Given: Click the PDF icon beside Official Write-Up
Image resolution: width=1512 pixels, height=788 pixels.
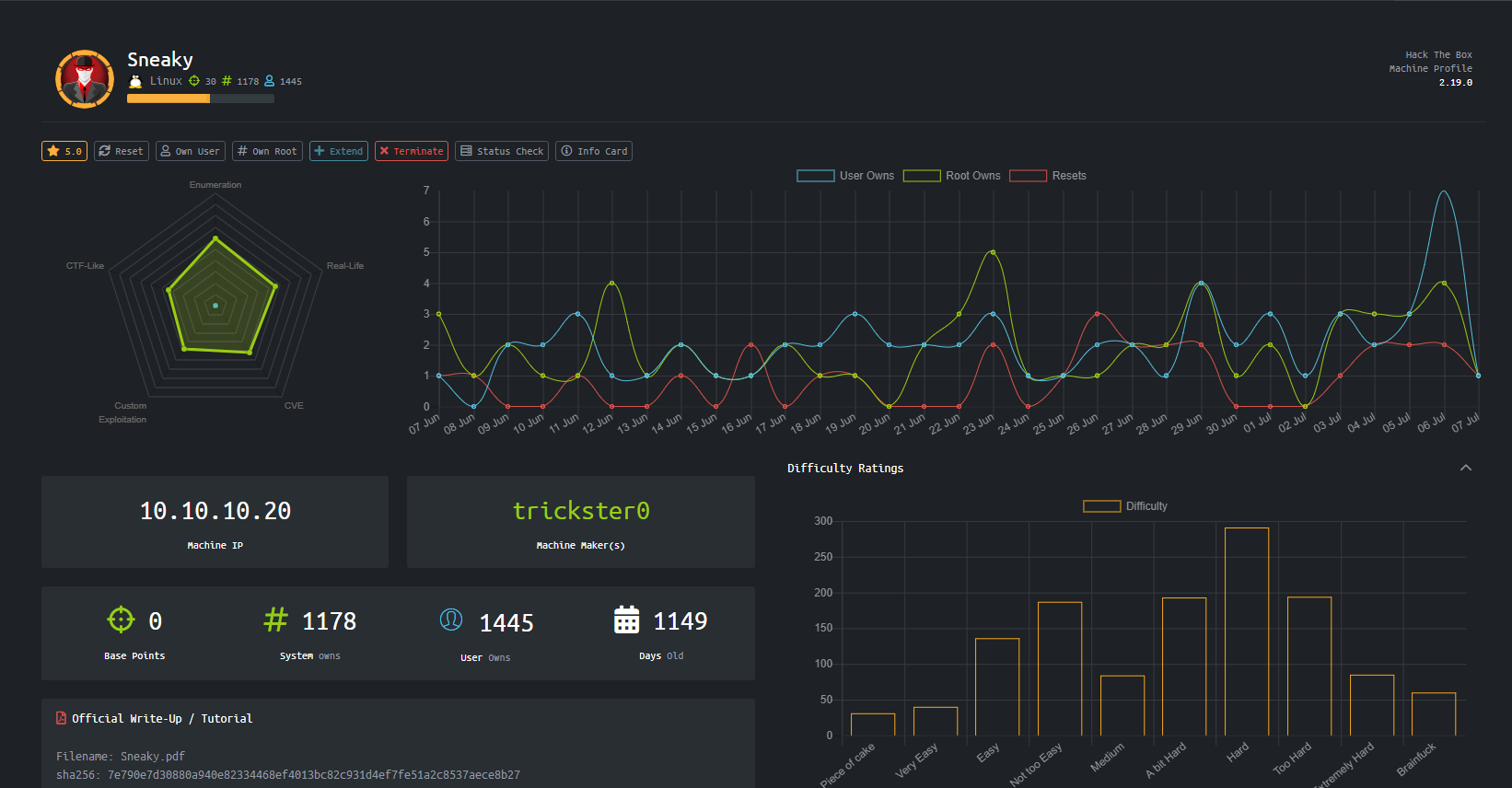Looking at the screenshot, I should tap(61, 718).
